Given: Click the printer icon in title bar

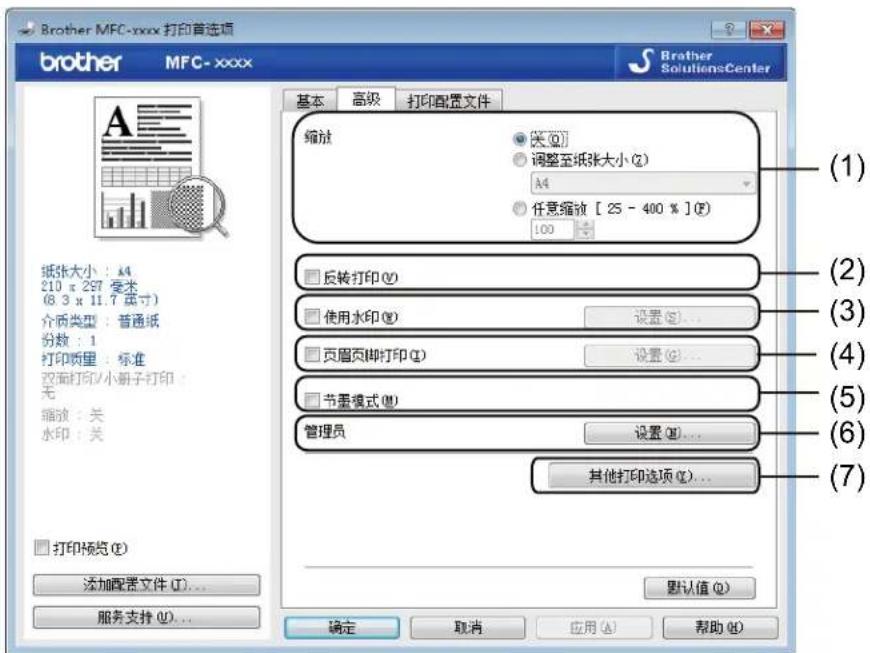Looking at the screenshot, I should click(27, 29).
